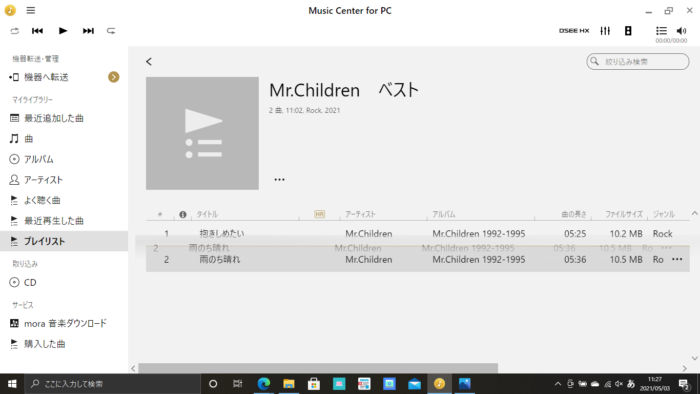This screenshot has width=700, height=394.
Task: Sort by 曲の長さ column header
Action: (x=574, y=215)
